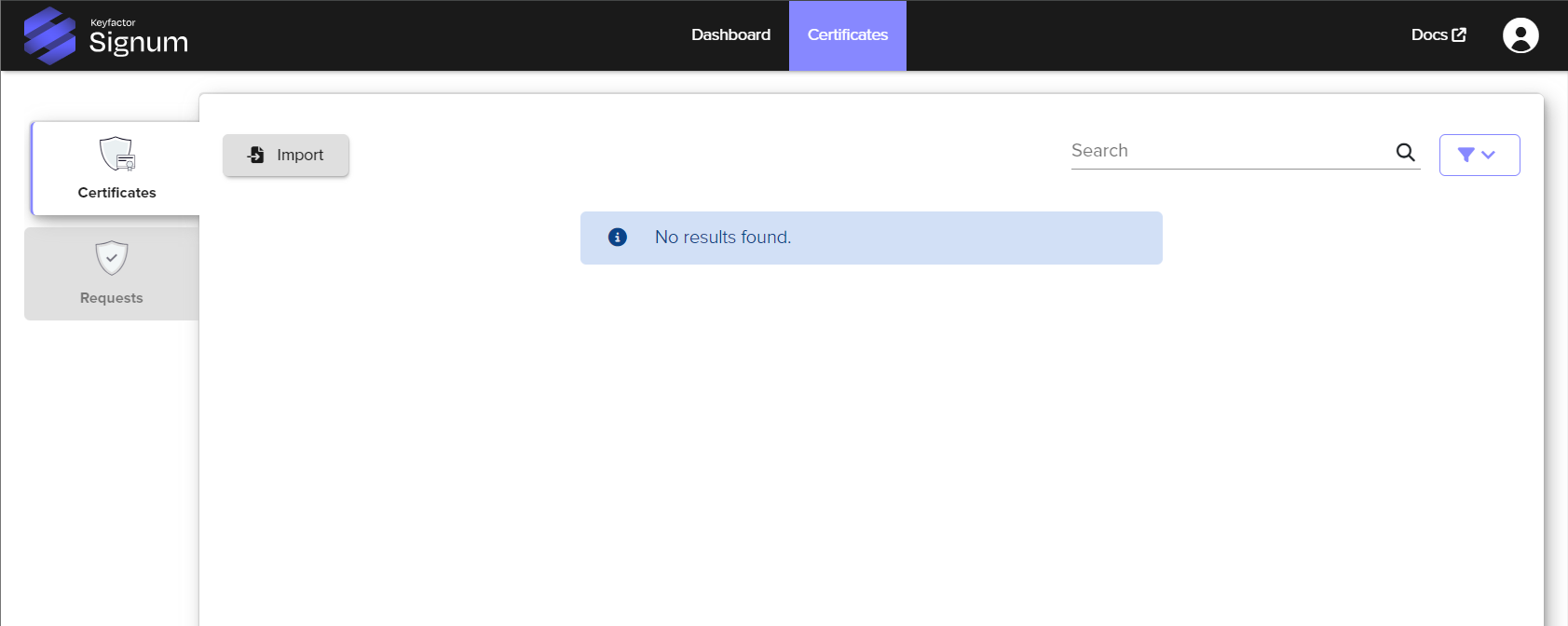
Task: Click the external link icon beside Docs
Action: [x=1459, y=34]
